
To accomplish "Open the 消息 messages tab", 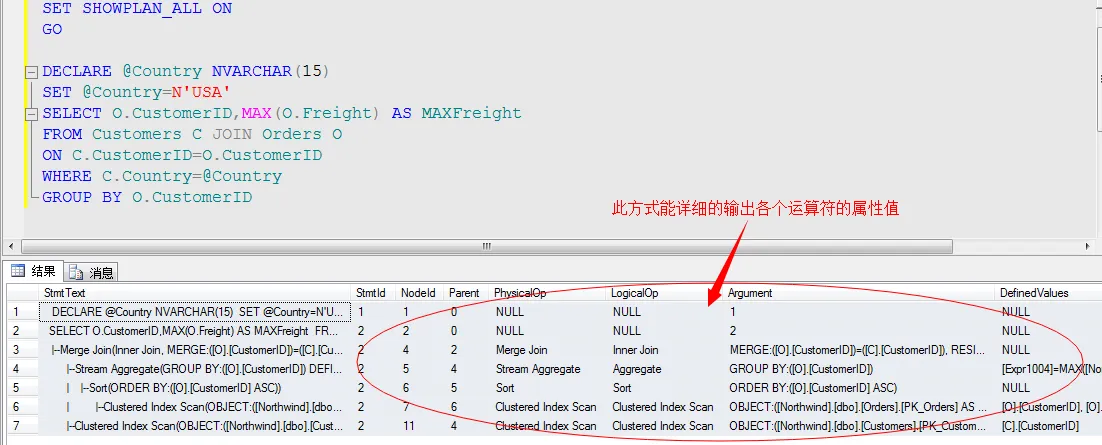I will (93, 272).
